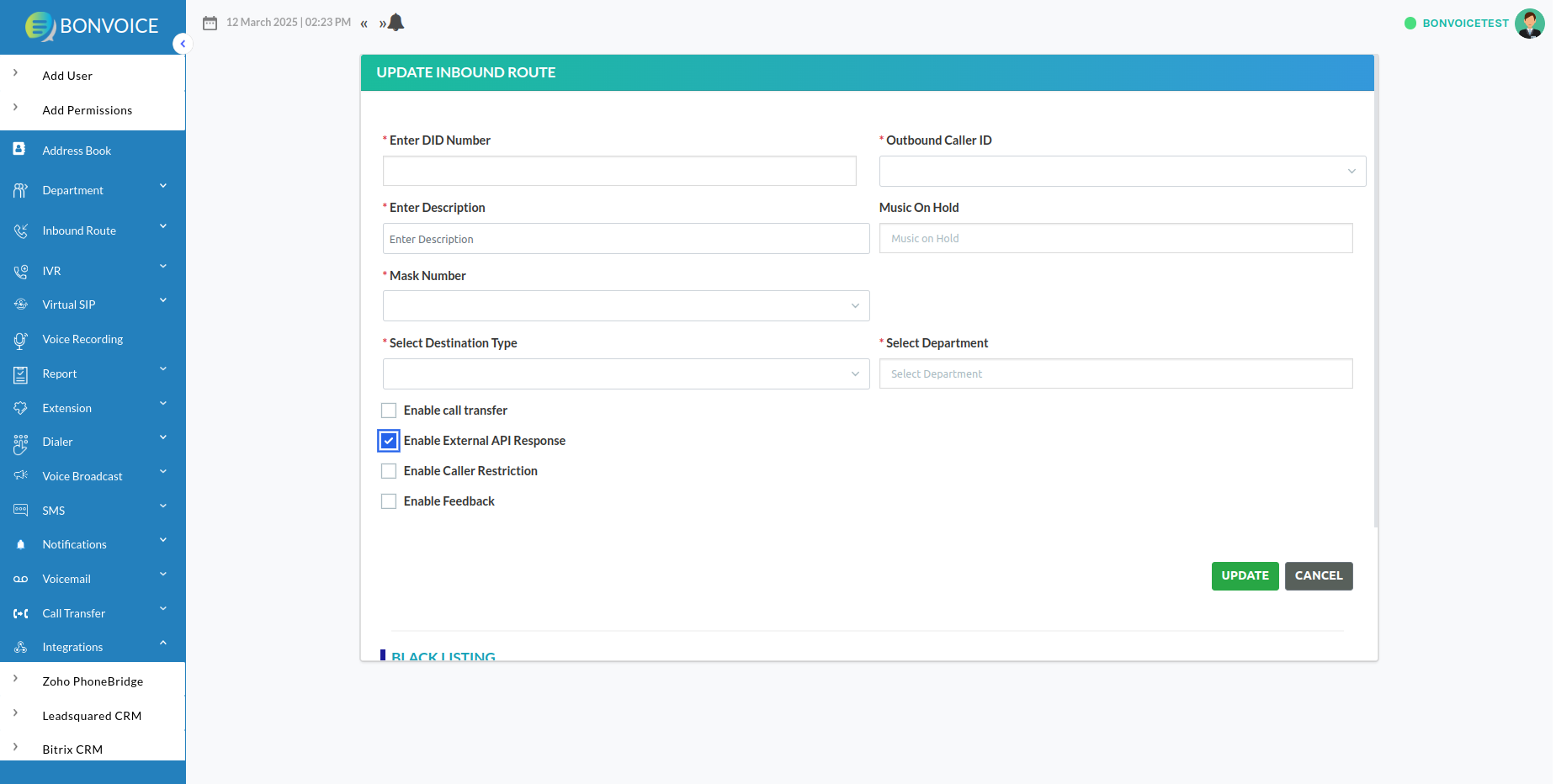This screenshot has width=1556, height=784.
Task: Enable the call transfer checkbox
Action: [x=389, y=411]
